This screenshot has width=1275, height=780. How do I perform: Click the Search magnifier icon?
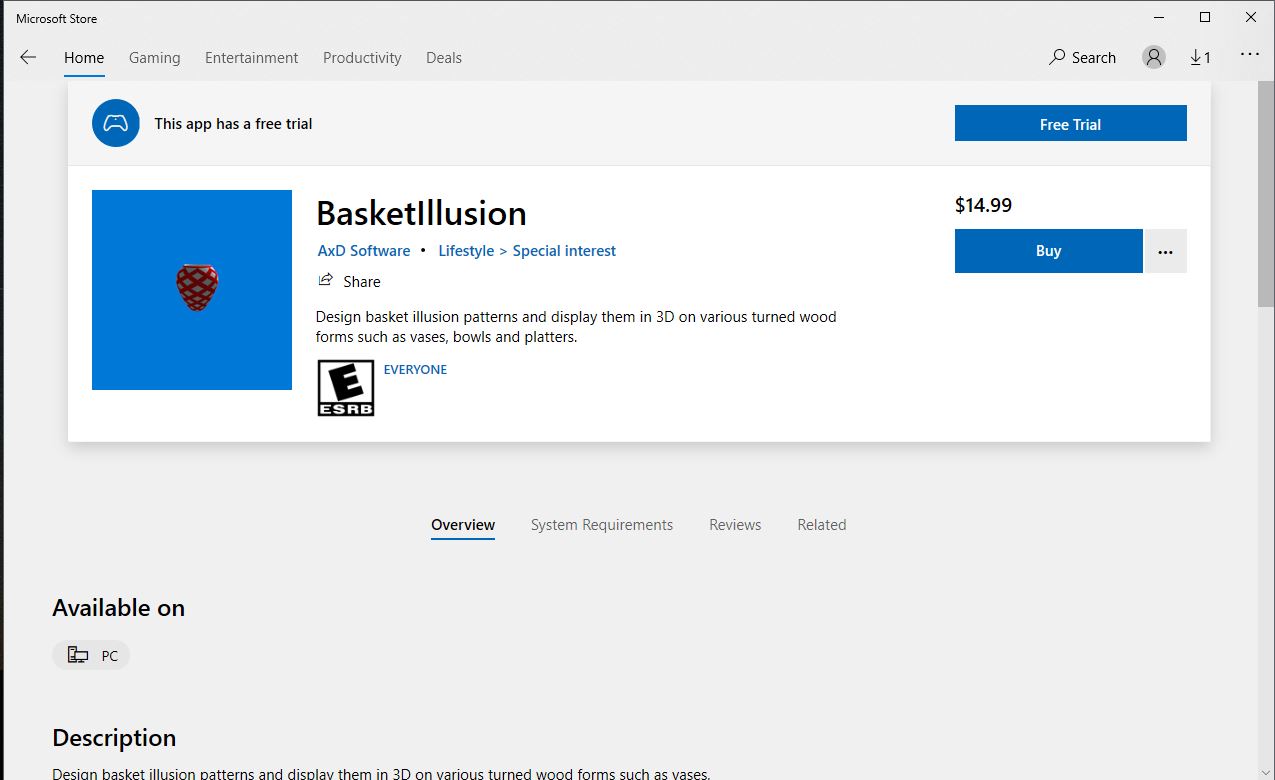coord(1057,58)
